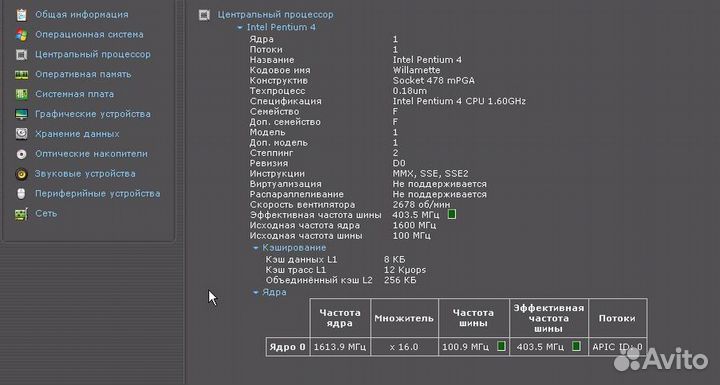Click the 0.18um Техпроцесс value

tap(410, 91)
